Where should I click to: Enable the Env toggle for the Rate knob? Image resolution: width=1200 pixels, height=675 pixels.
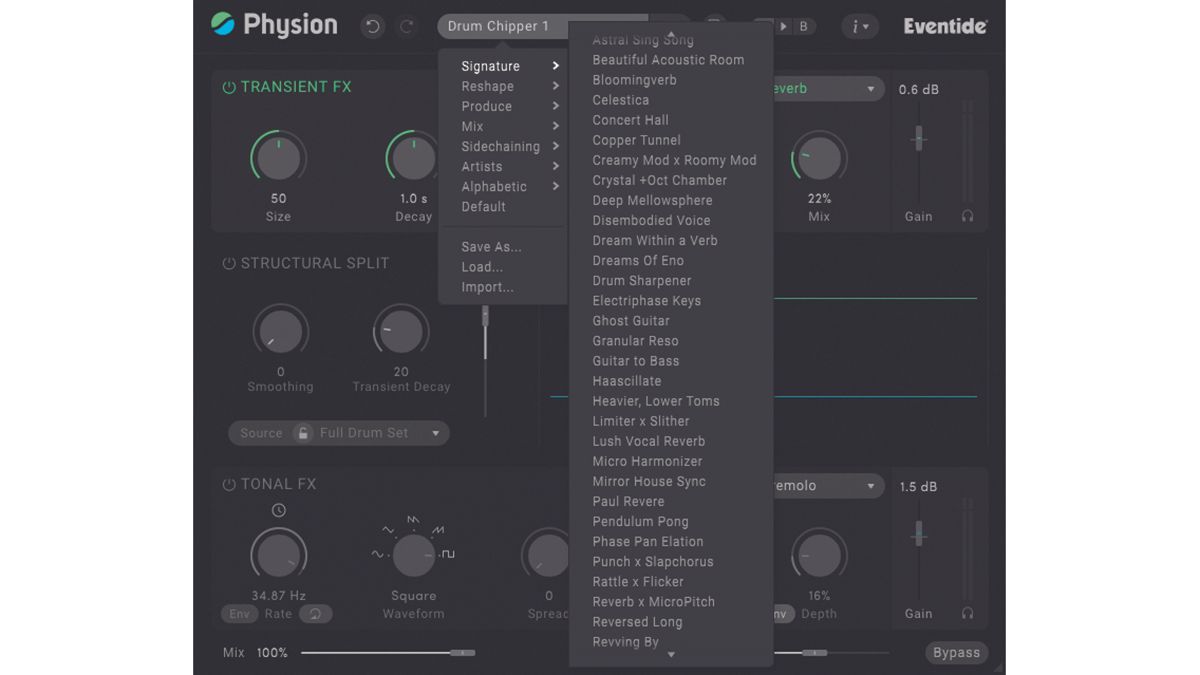pos(239,613)
